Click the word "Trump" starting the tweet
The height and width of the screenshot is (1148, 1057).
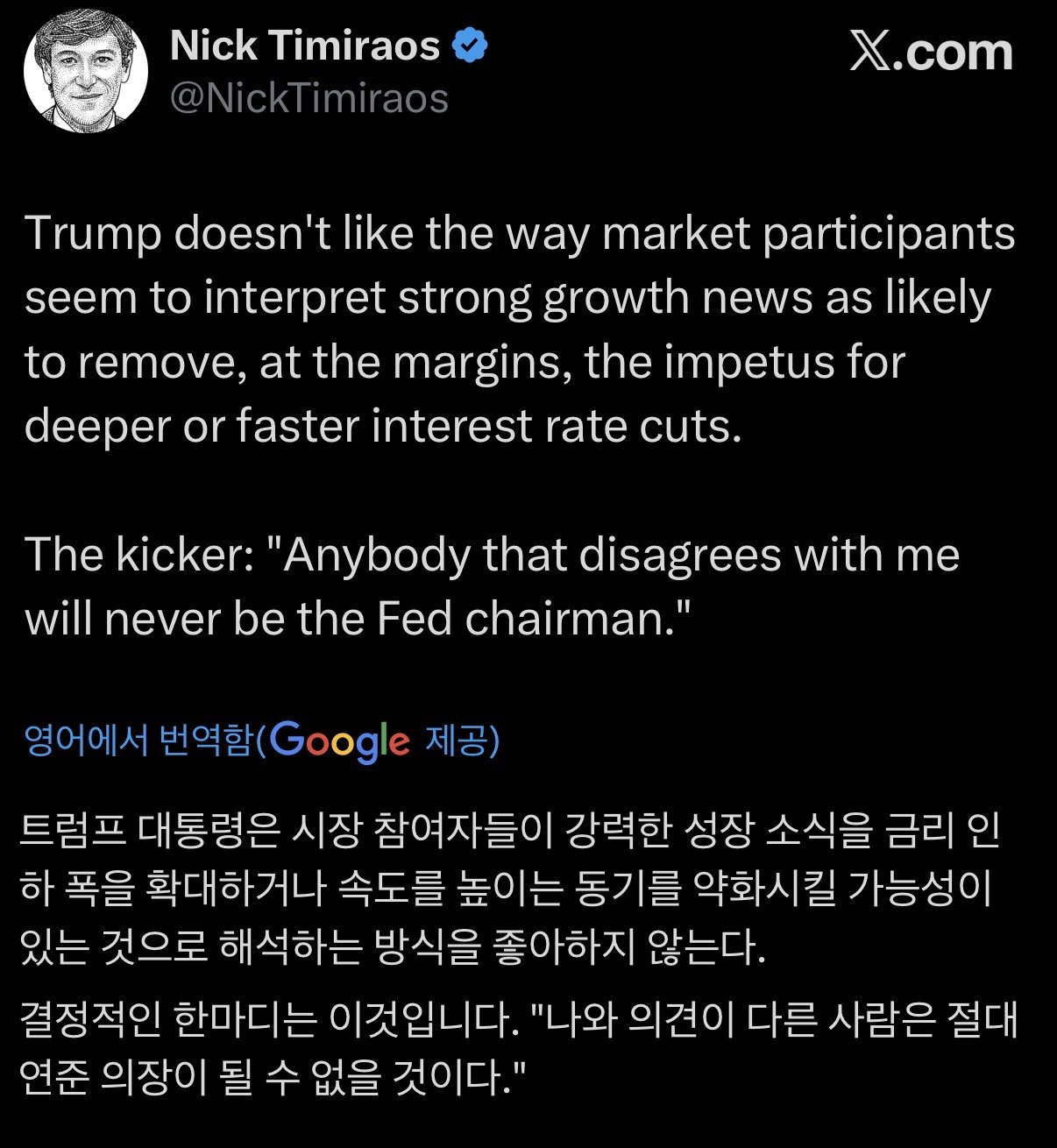click(x=93, y=234)
